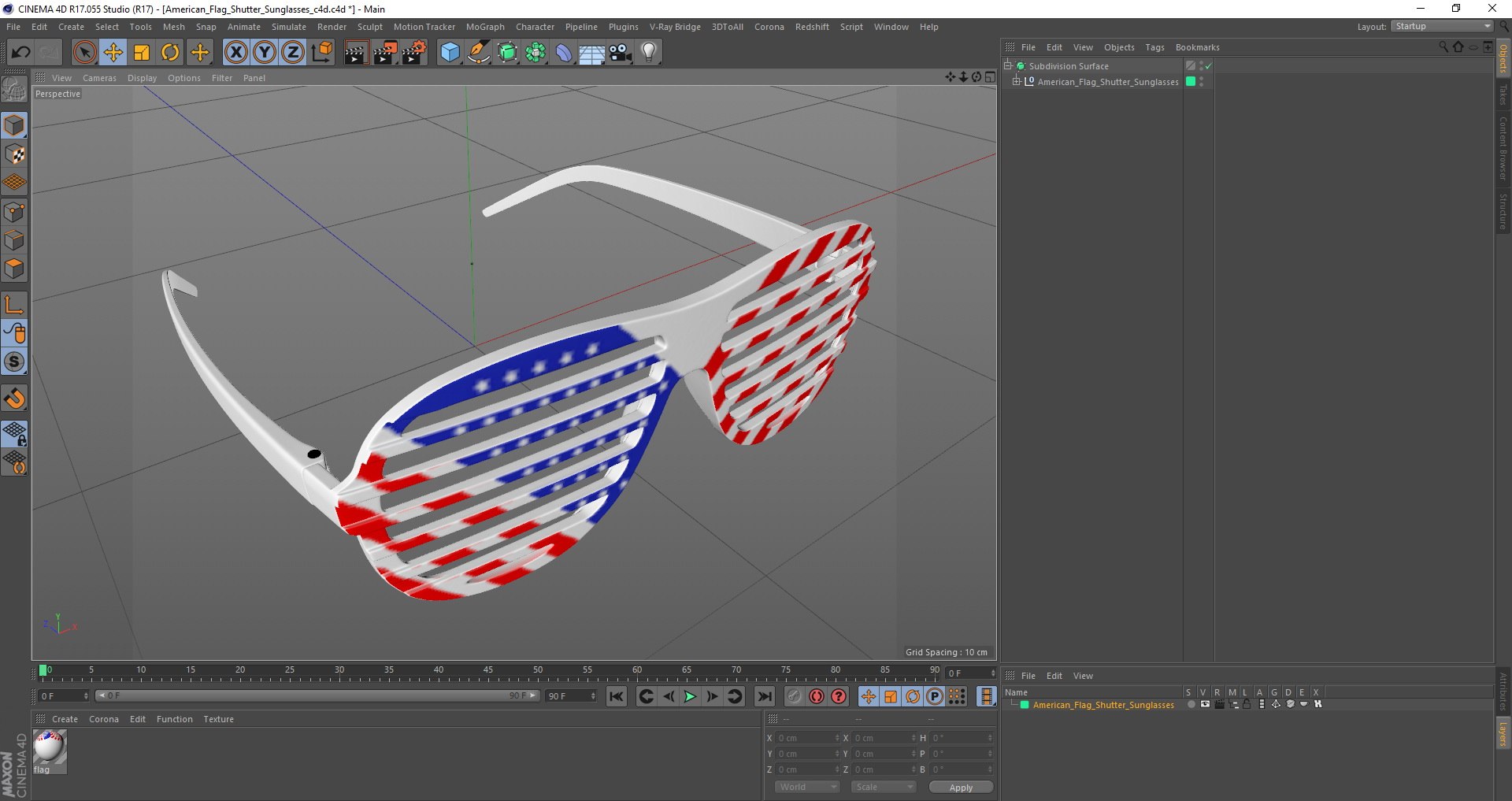This screenshot has width=1512, height=801.
Task: Select the Move tool
Action: tap(113, 53)
